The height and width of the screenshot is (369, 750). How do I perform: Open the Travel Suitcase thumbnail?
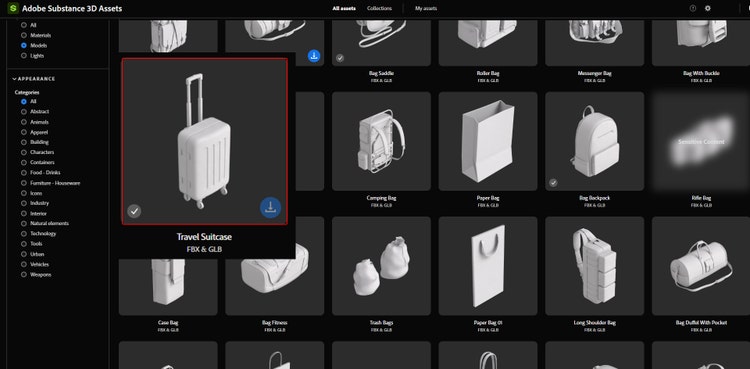click(205, 141)
